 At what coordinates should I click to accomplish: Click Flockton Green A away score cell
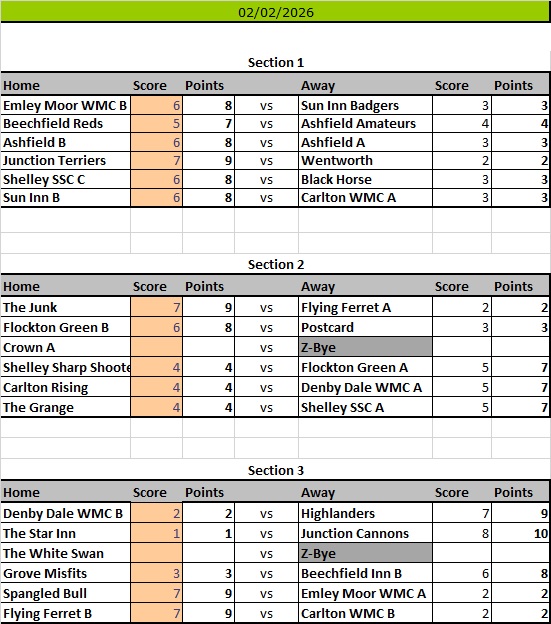click(x=462, y=367)
